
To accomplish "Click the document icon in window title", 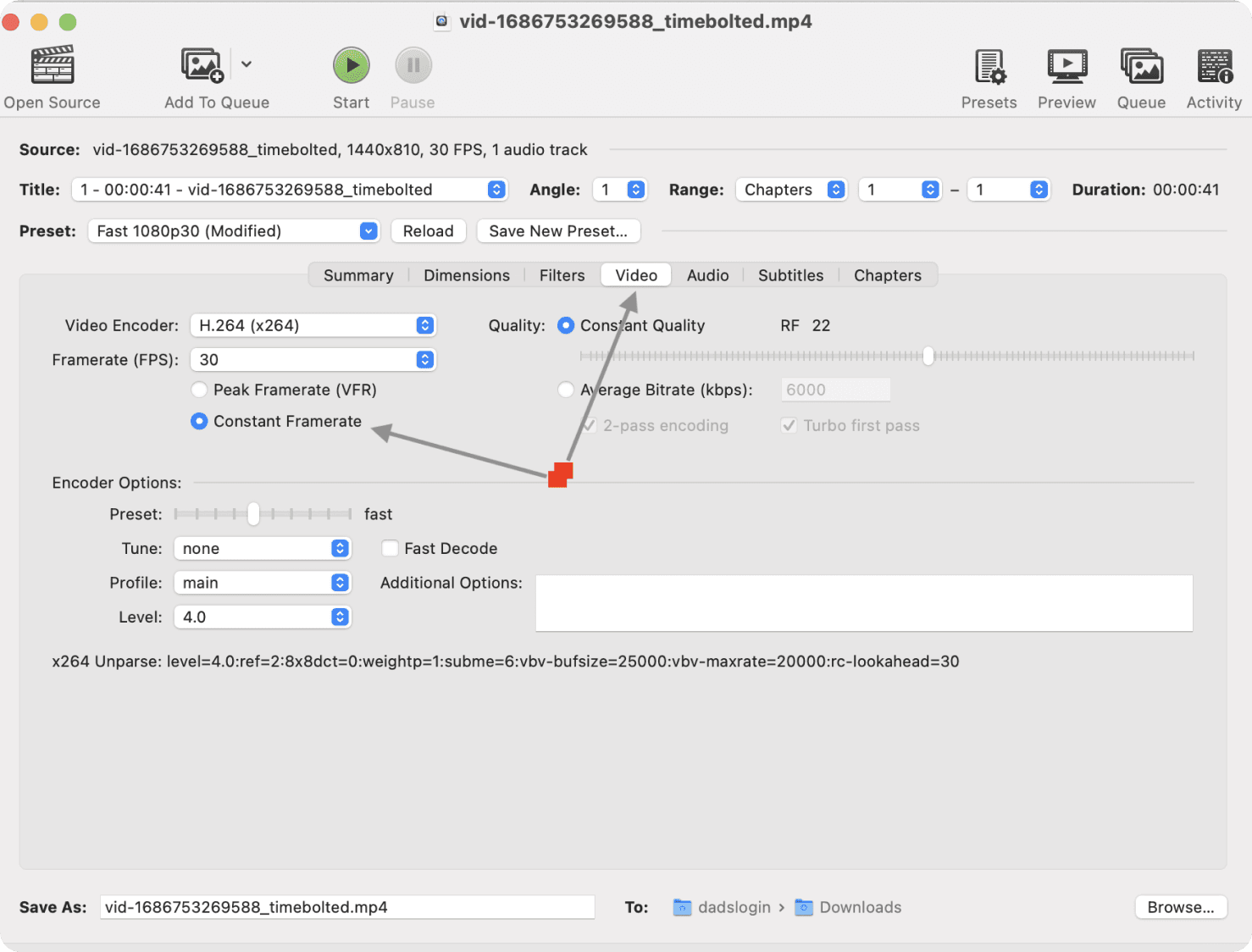I will (x=441, y=21).
